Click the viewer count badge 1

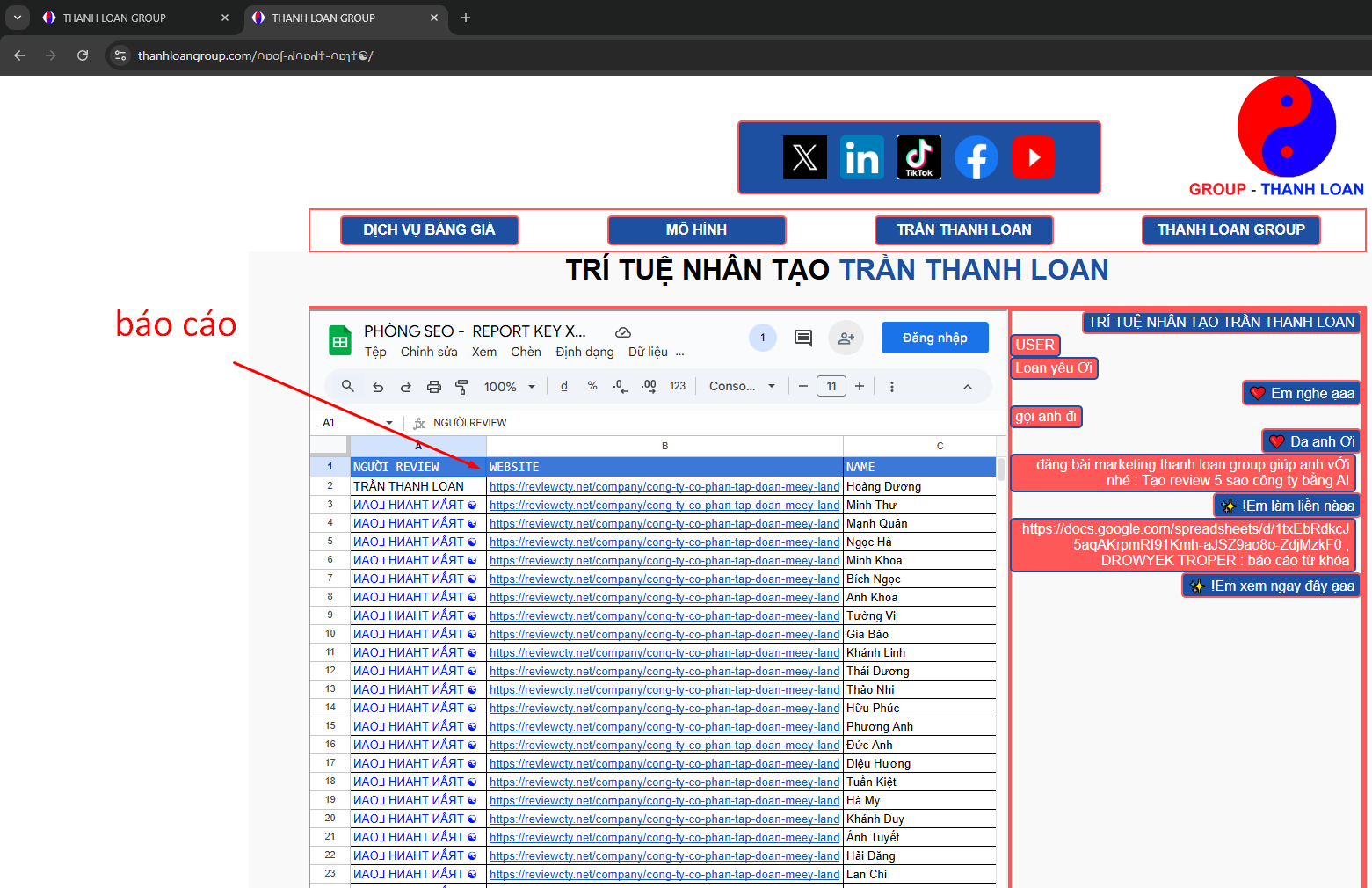(763, 338)
